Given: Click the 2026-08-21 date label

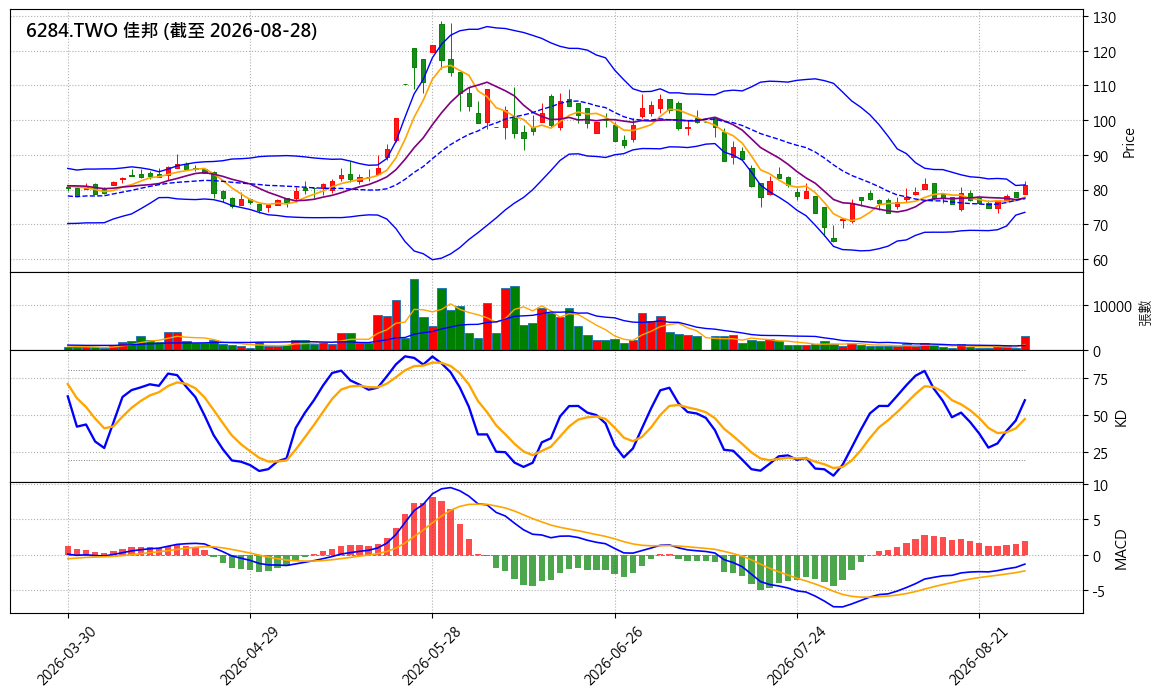Looking at the screenshot, I should [x=976, y=655].
